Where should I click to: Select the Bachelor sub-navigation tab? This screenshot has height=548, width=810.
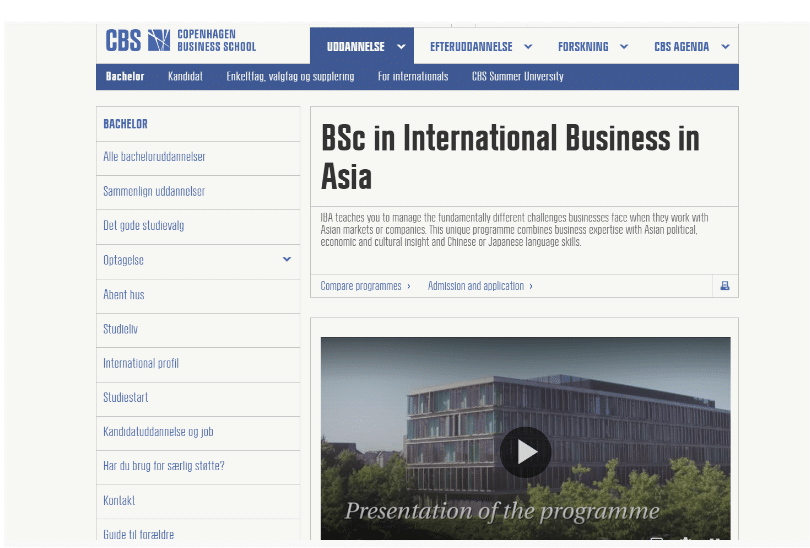click(125, 76)
